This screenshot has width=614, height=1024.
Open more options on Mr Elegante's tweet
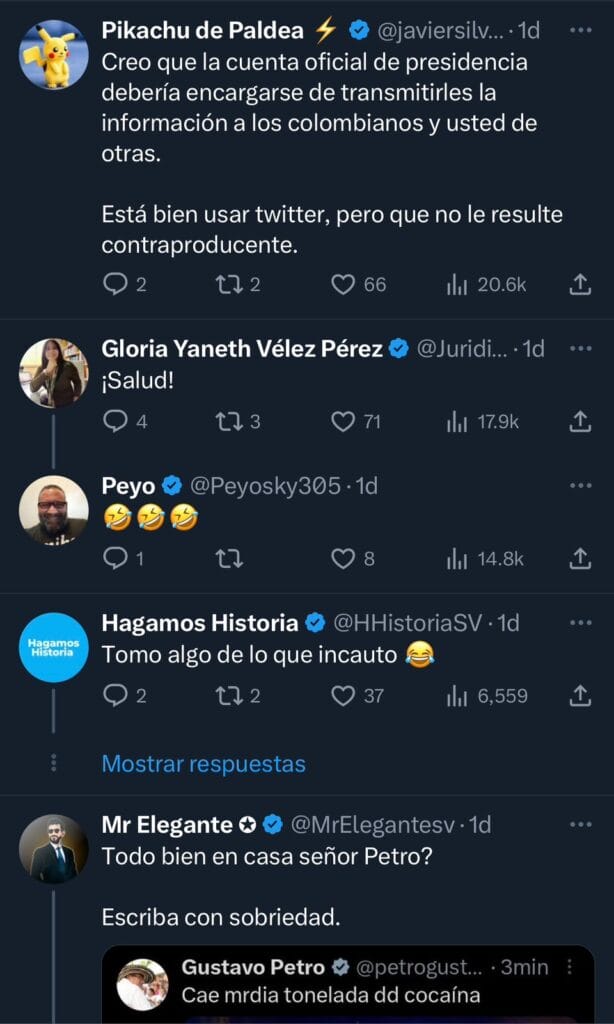coord(580,825)
